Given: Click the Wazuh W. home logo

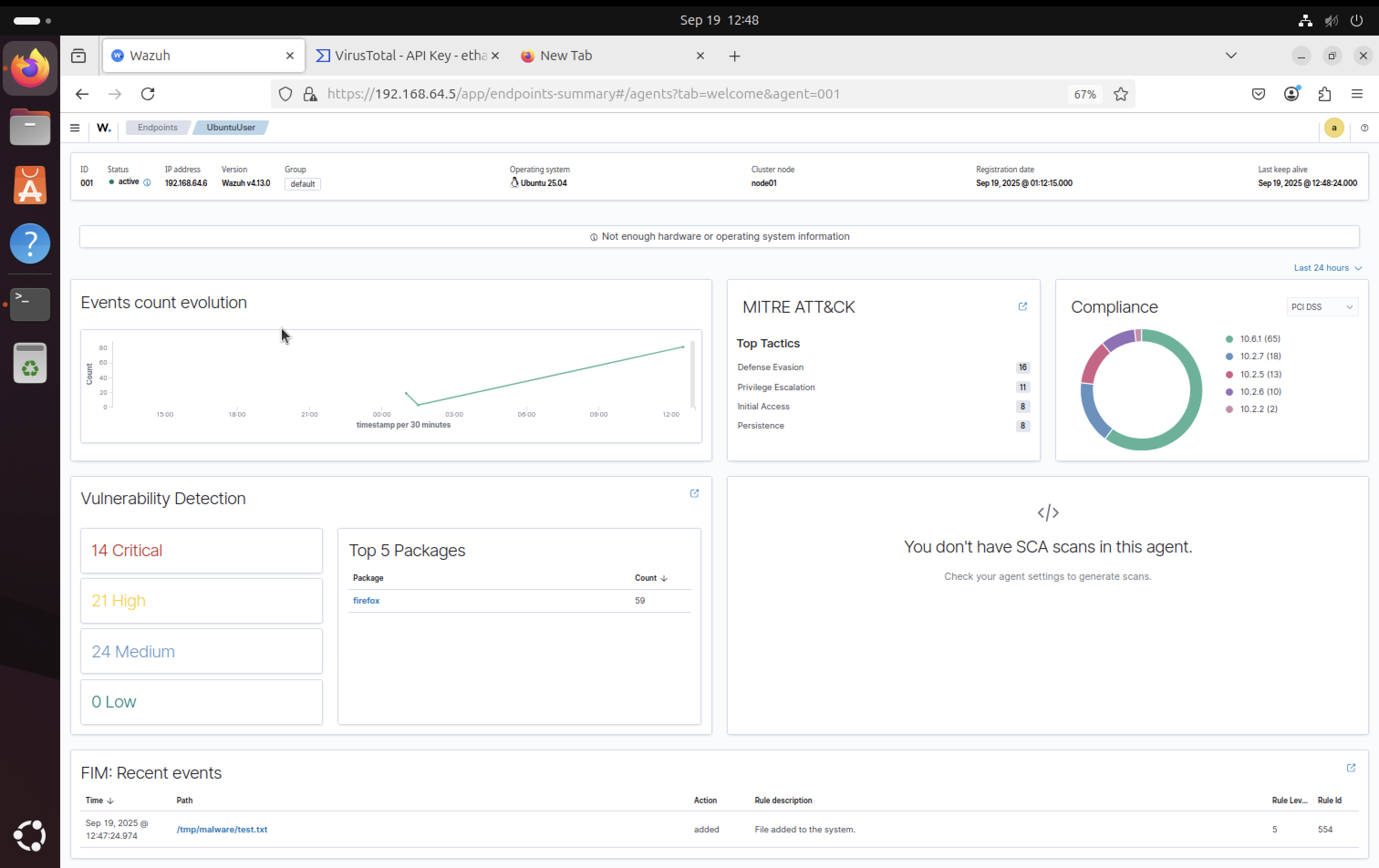Looking at the screenshot, I should [x=104, y=128].
